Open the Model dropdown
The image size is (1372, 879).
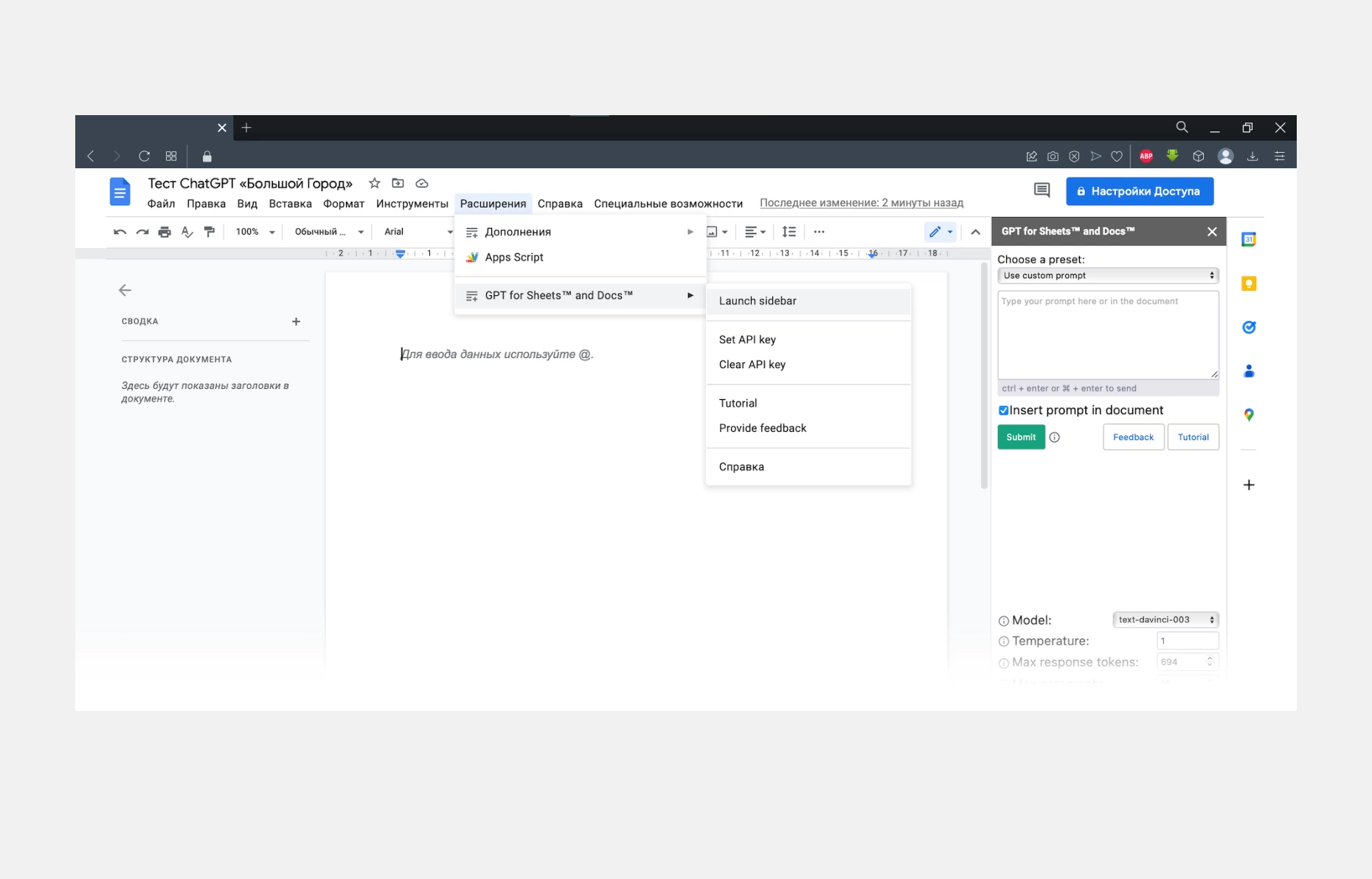(x=1165, y=620)
